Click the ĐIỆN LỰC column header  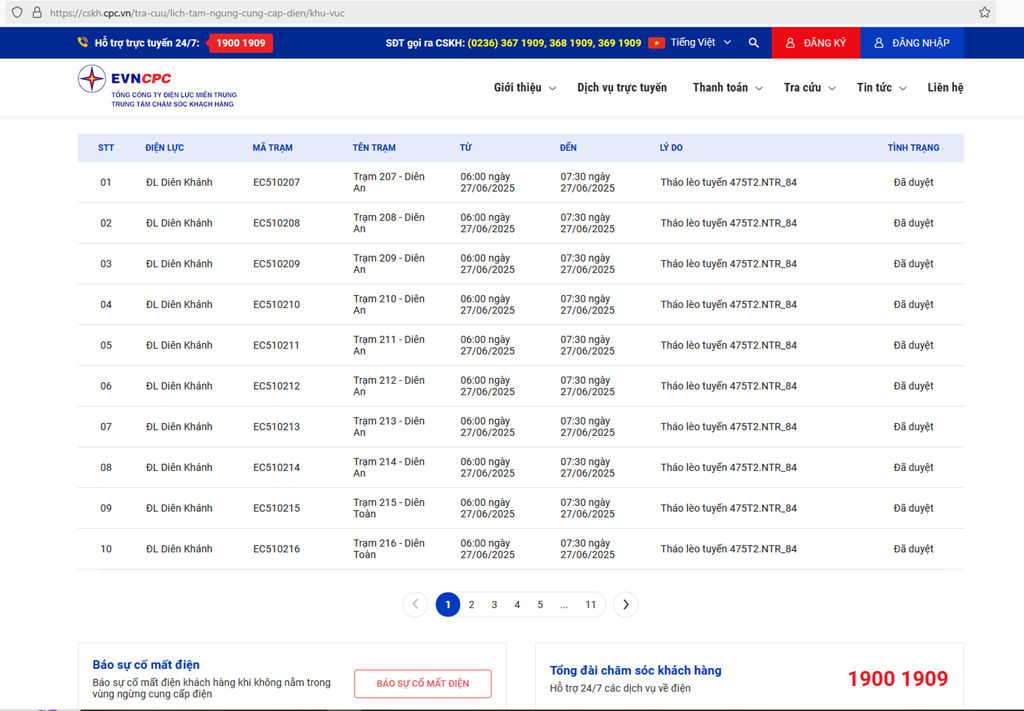(x=165, y=148)
